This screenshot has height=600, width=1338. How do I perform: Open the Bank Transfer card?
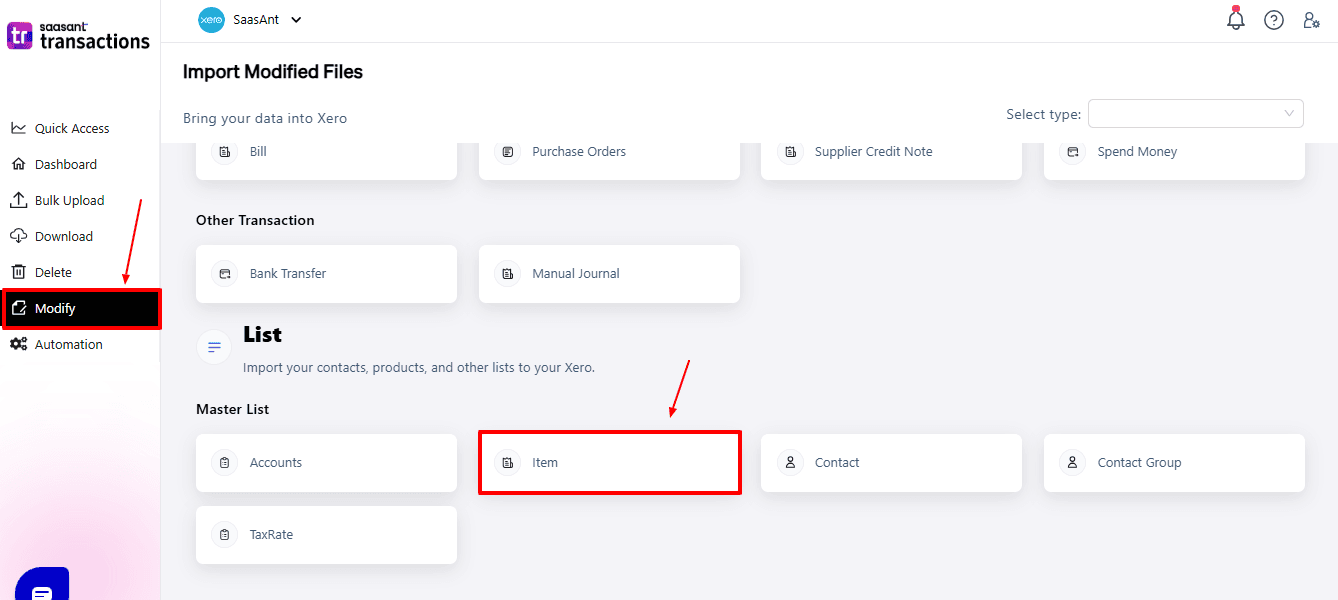326,274
